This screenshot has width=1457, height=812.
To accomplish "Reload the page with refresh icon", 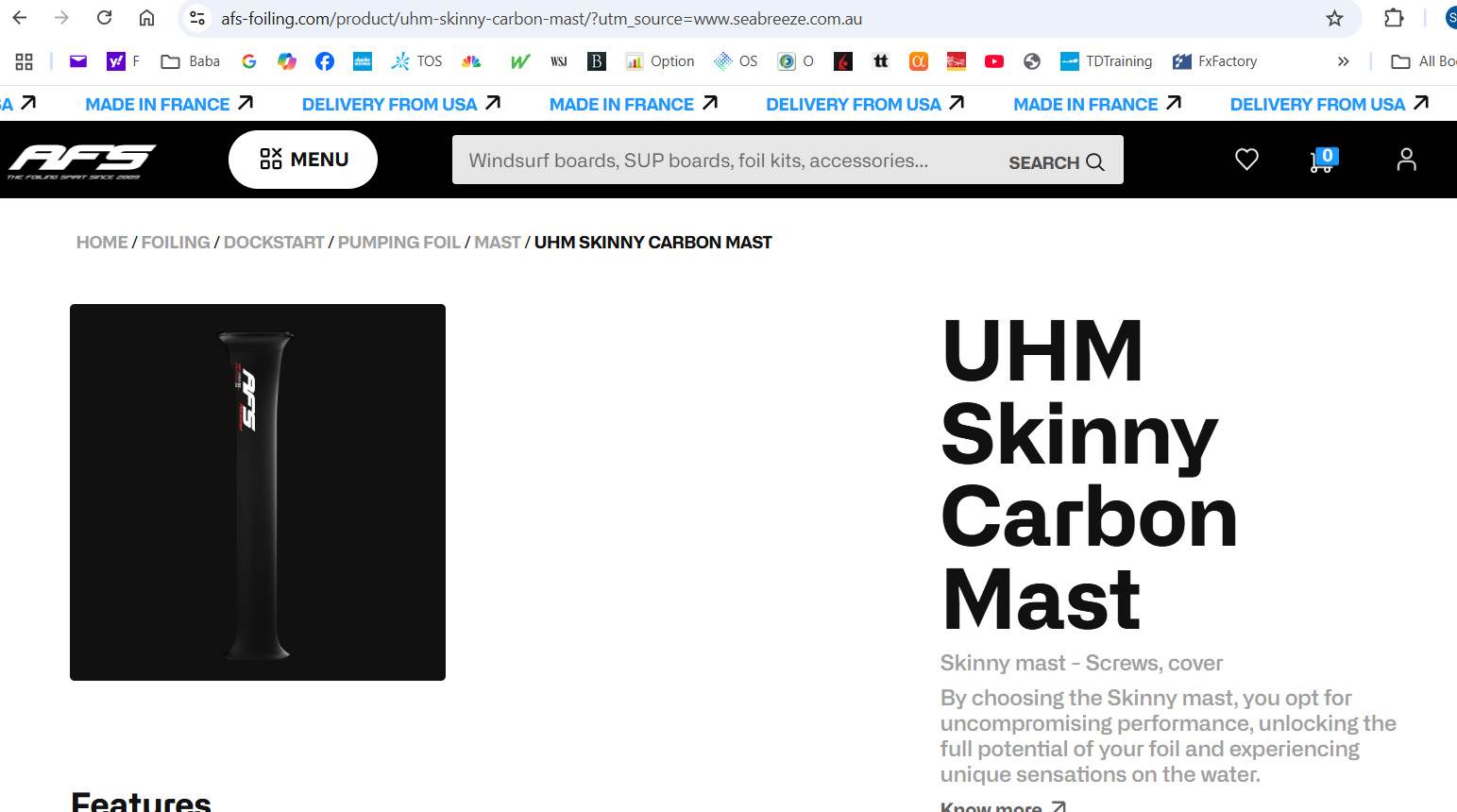I will [x=105, y=18].
